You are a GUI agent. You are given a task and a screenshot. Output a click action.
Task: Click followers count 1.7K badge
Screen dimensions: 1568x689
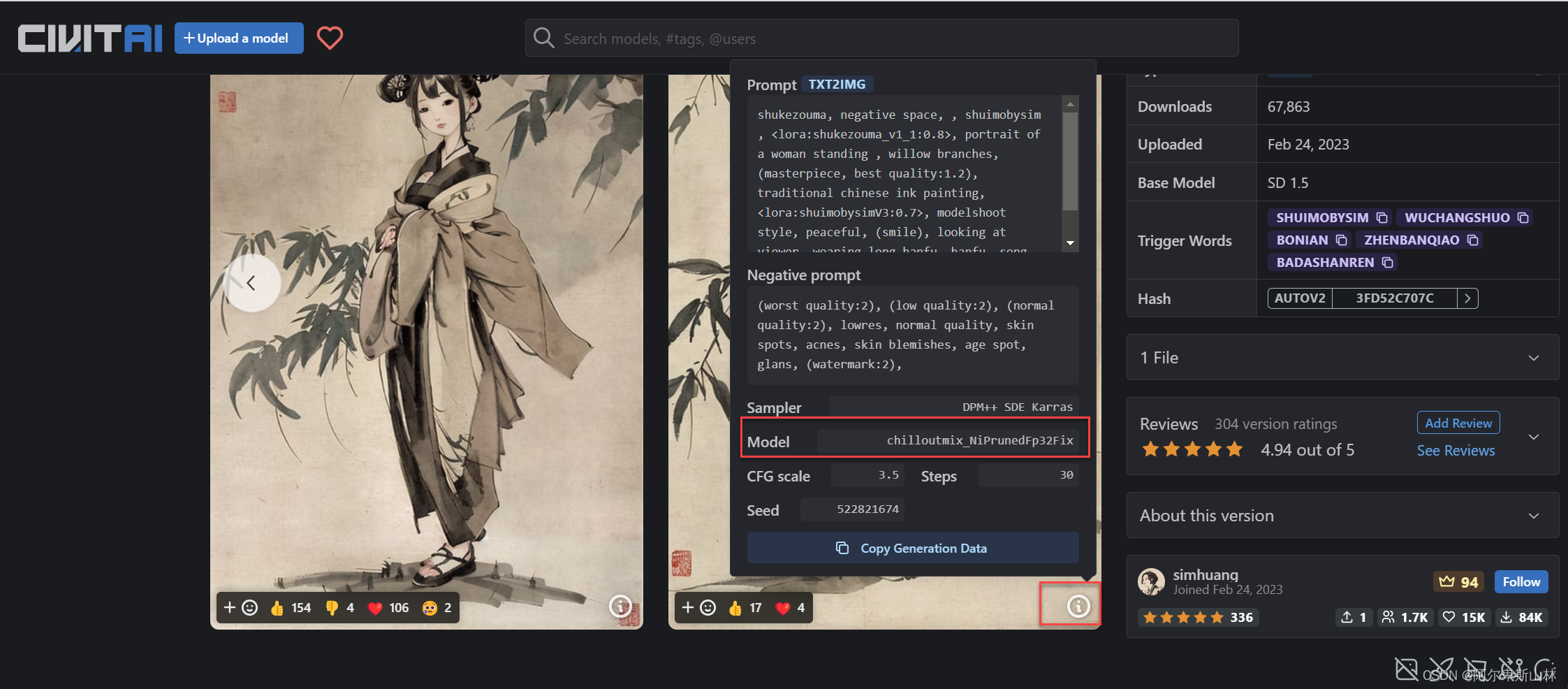(1405, 617)
